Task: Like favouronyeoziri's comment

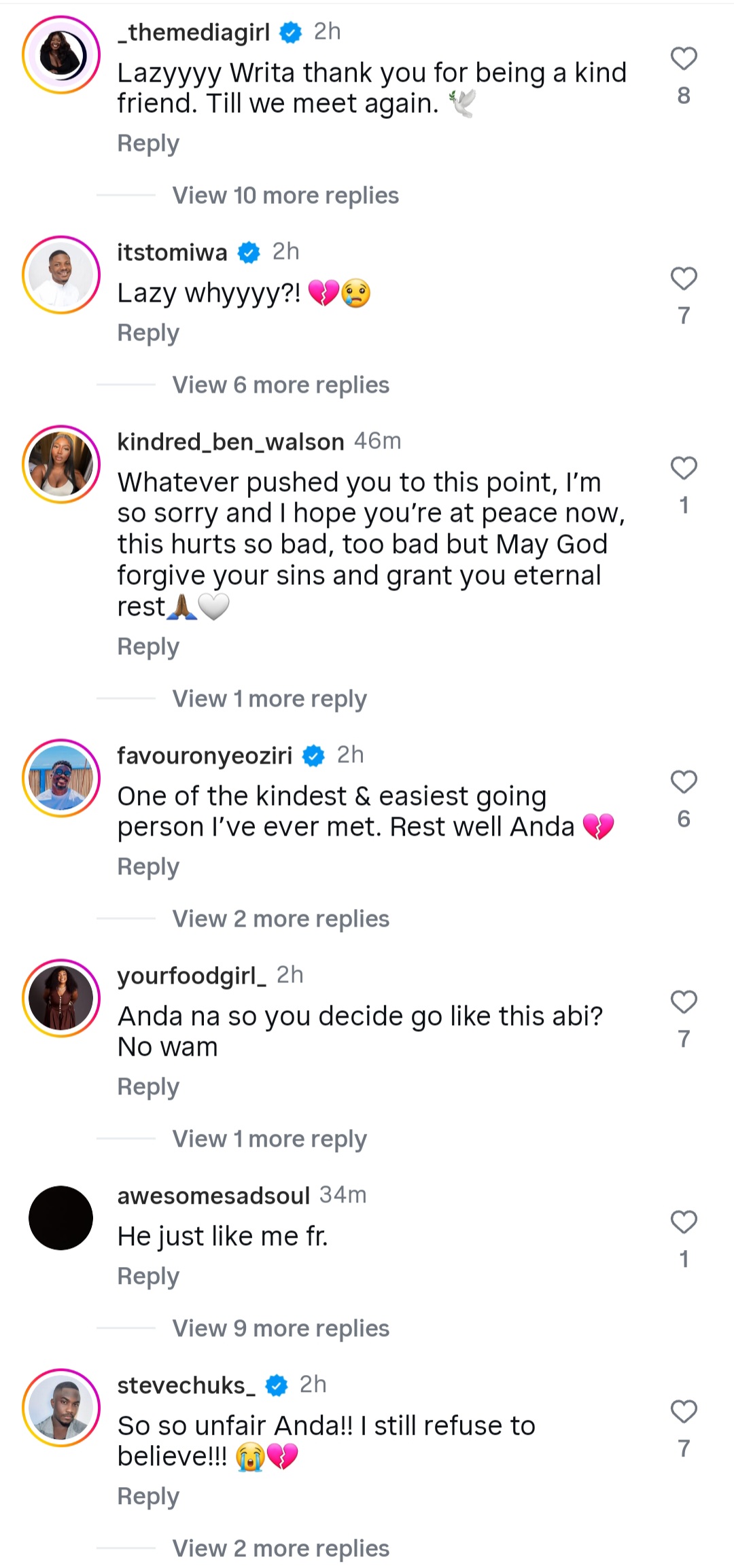Action: pyautogui.click(x=684, y=782)
